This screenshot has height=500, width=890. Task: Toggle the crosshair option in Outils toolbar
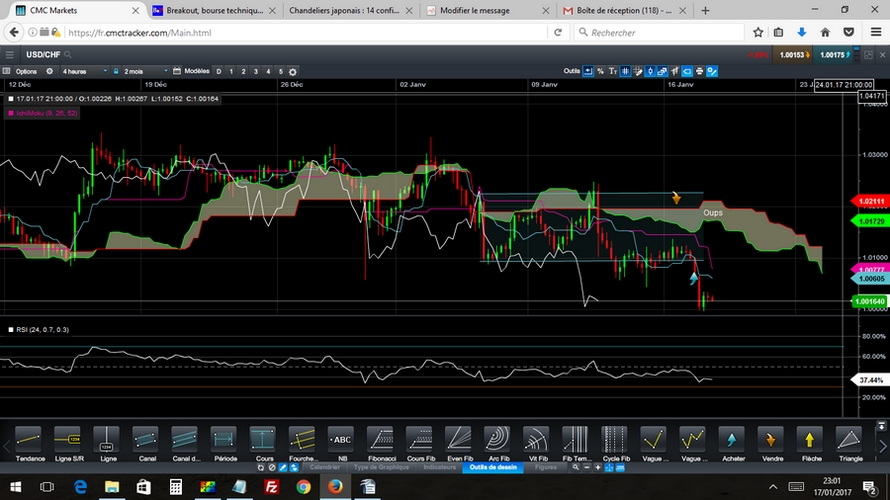pyautogui.click(x=588, y=71)
